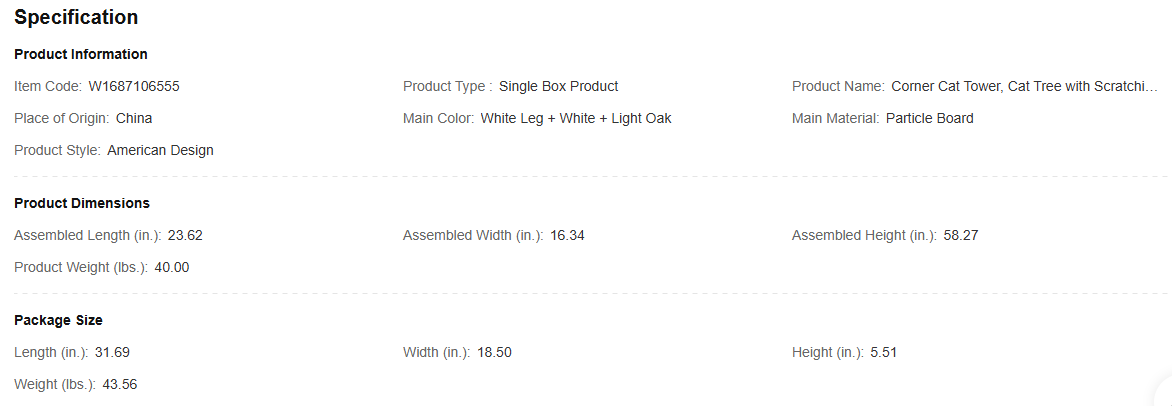
Task: Click assembled height value 58.27
Action: pos(961,236)
